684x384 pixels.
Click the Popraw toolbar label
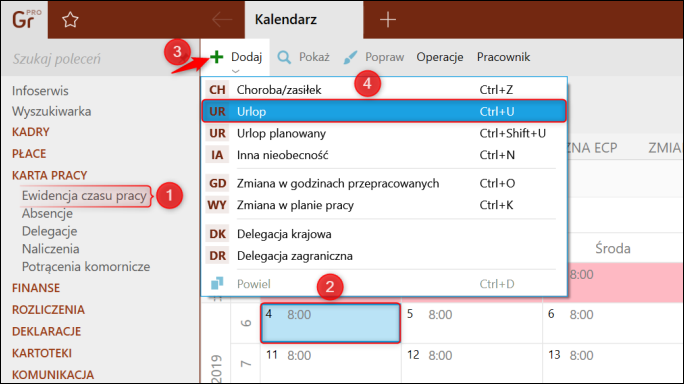pyautogui.click(x=384, y=57)
